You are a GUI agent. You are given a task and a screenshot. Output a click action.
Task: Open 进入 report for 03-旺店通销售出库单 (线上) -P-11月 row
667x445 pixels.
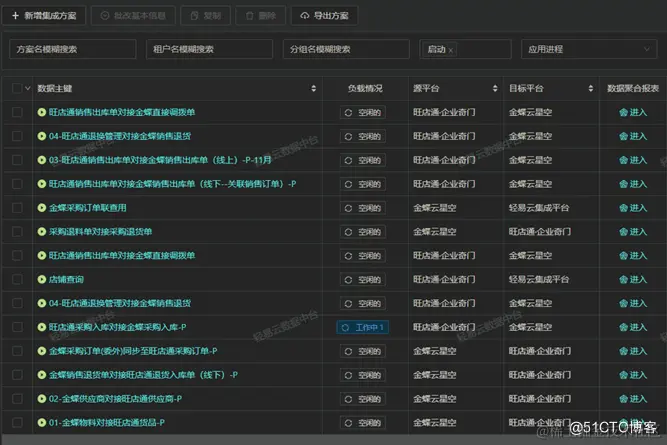[633, 160]
